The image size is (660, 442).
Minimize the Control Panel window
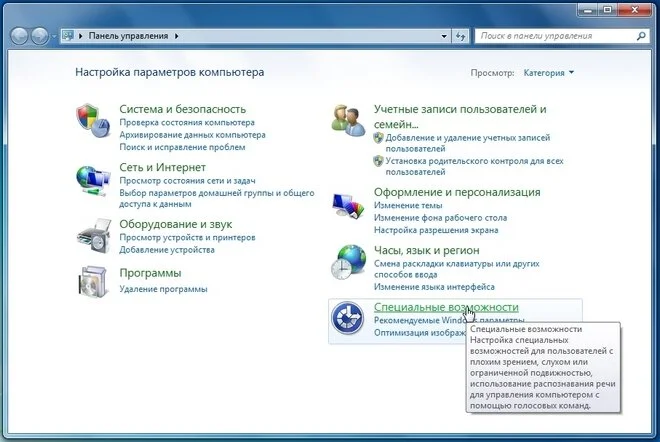pos(588,10)
